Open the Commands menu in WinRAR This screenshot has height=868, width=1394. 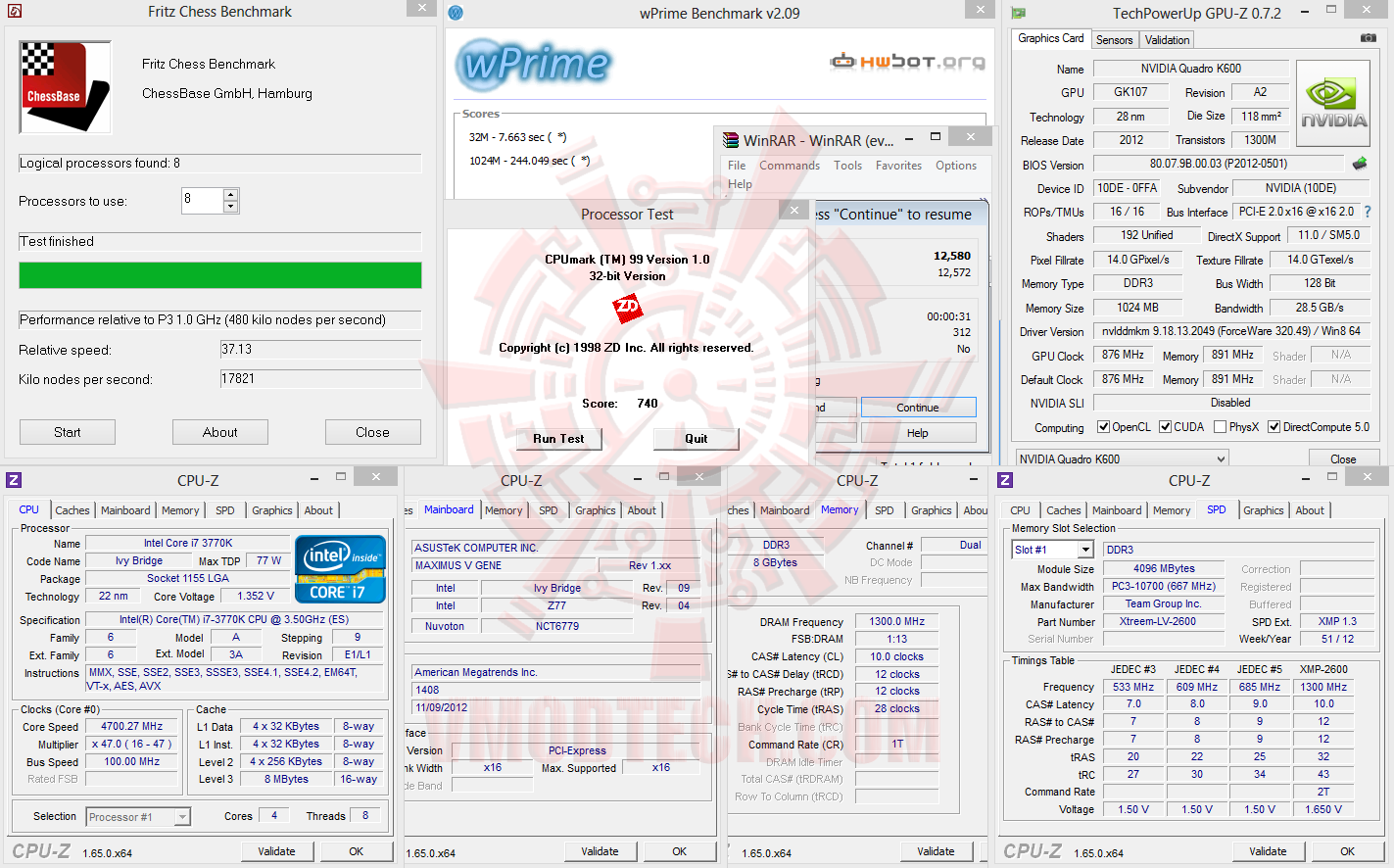pos(790,166)
